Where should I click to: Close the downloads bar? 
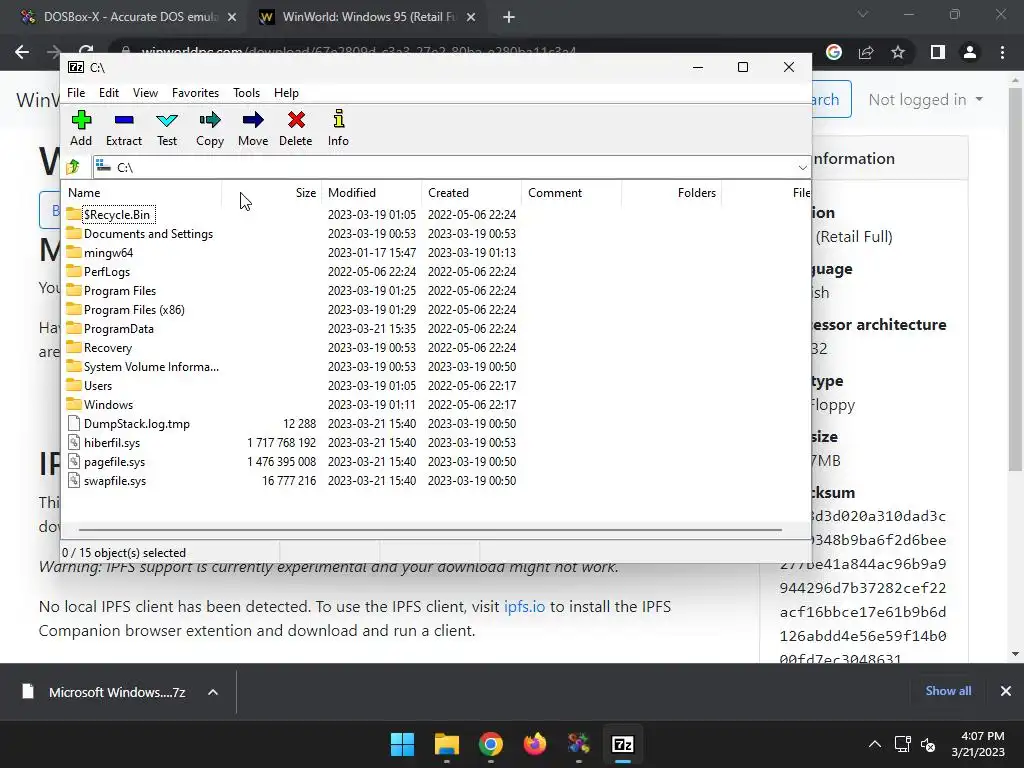pos(1006,691)
